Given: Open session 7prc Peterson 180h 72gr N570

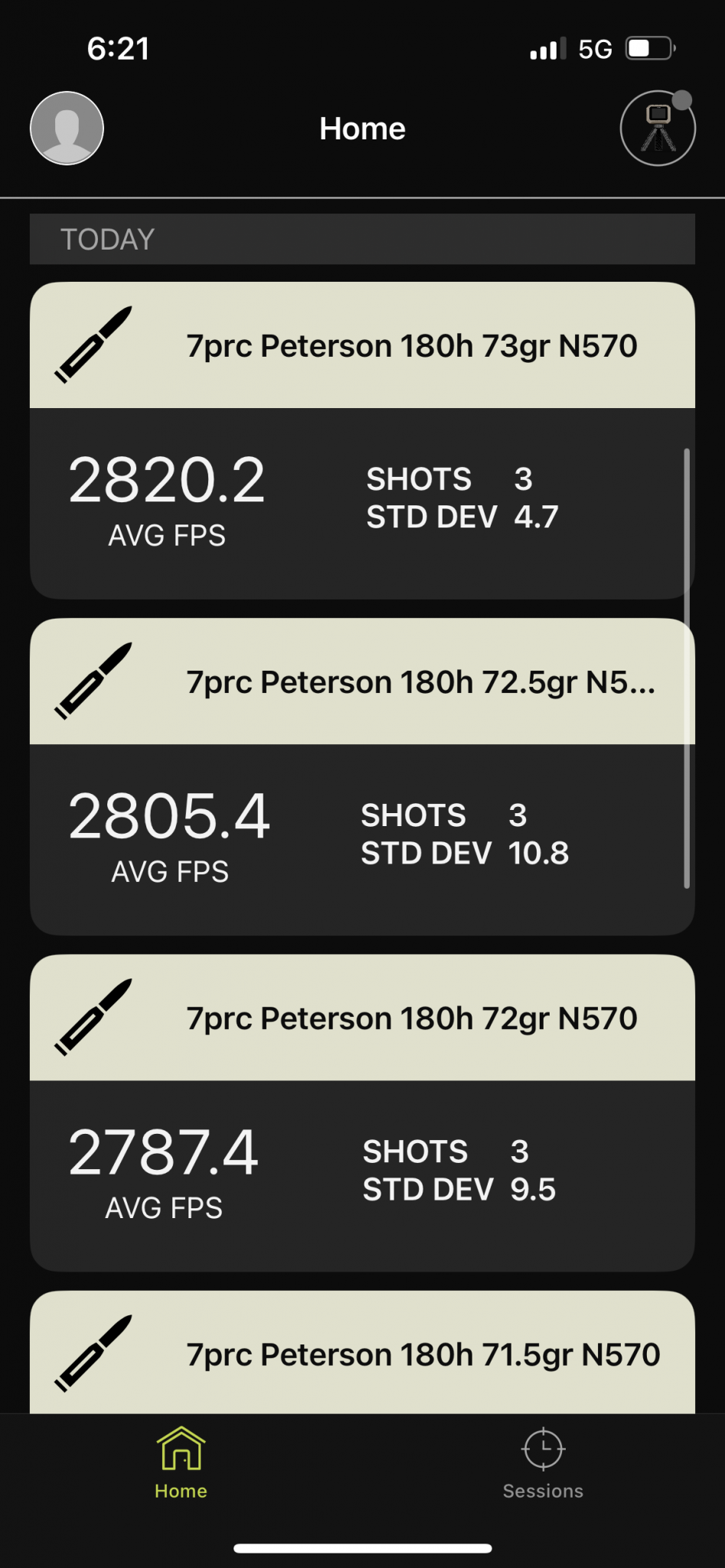Looking at the screenshot, I should [412, 1018].
